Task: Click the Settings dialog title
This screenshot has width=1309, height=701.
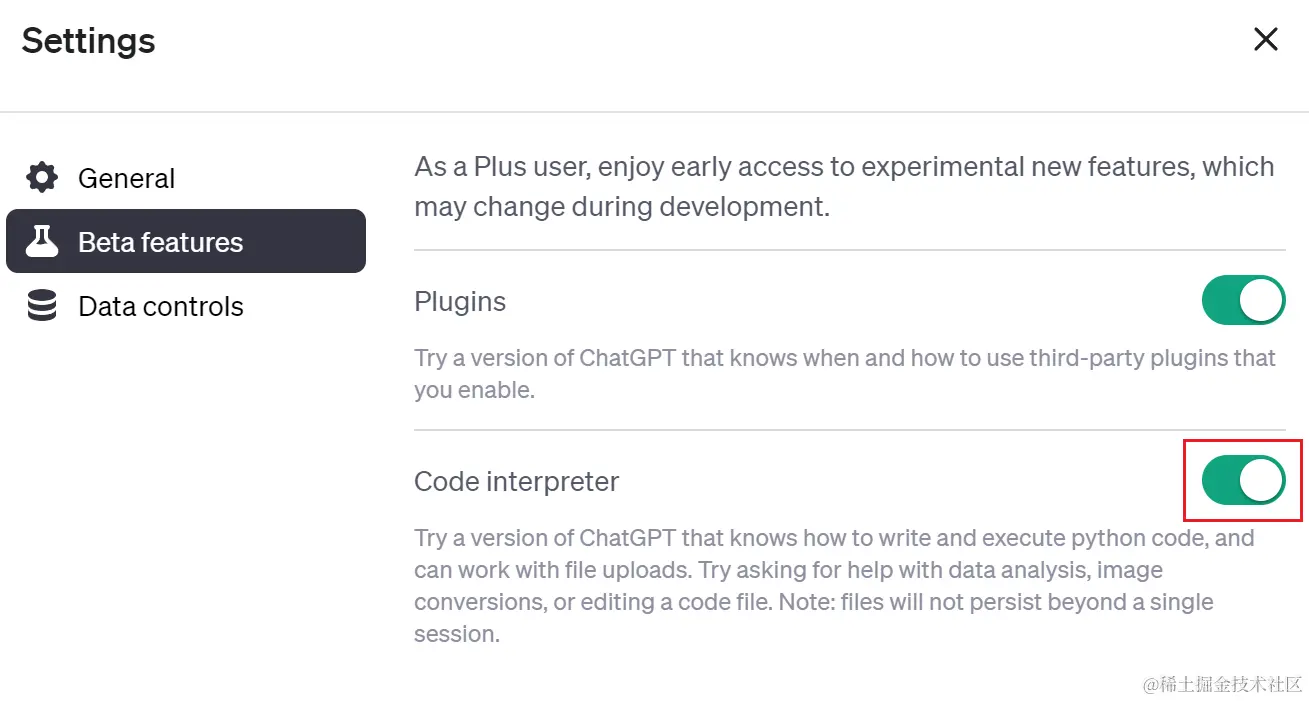Action: [87, 41]
